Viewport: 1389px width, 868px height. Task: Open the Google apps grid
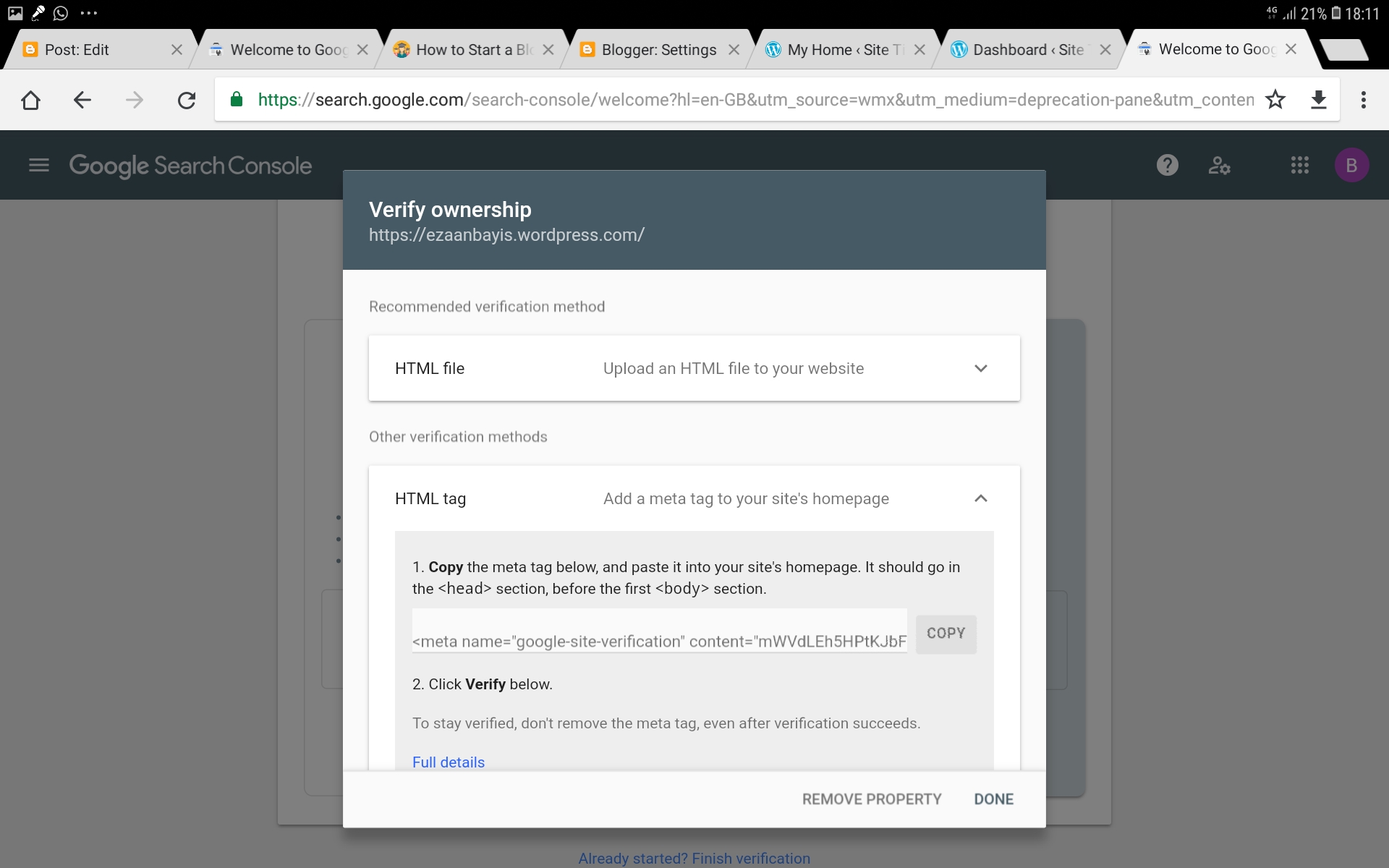[1299, 165]
